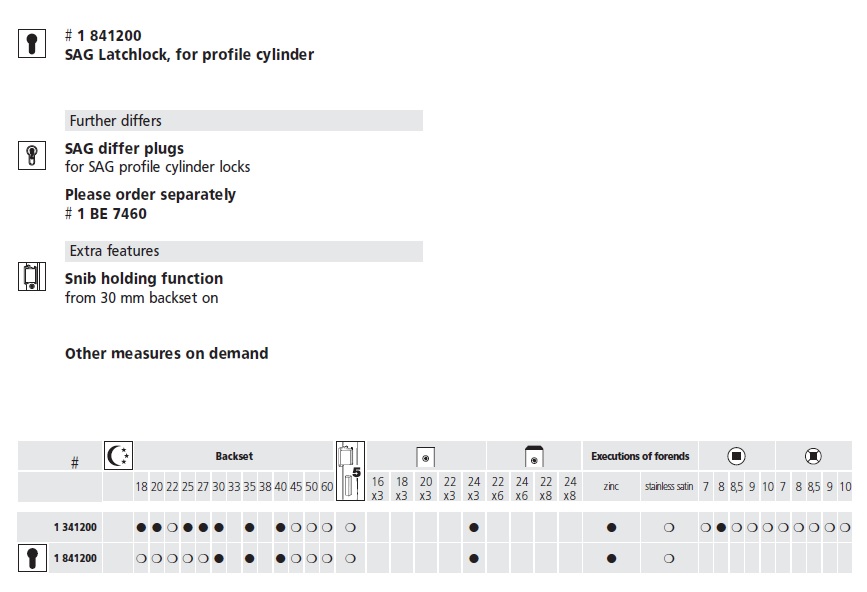Click the filled square spindle icon
This screenshot has height=592, width=867.
click(736, 456)
